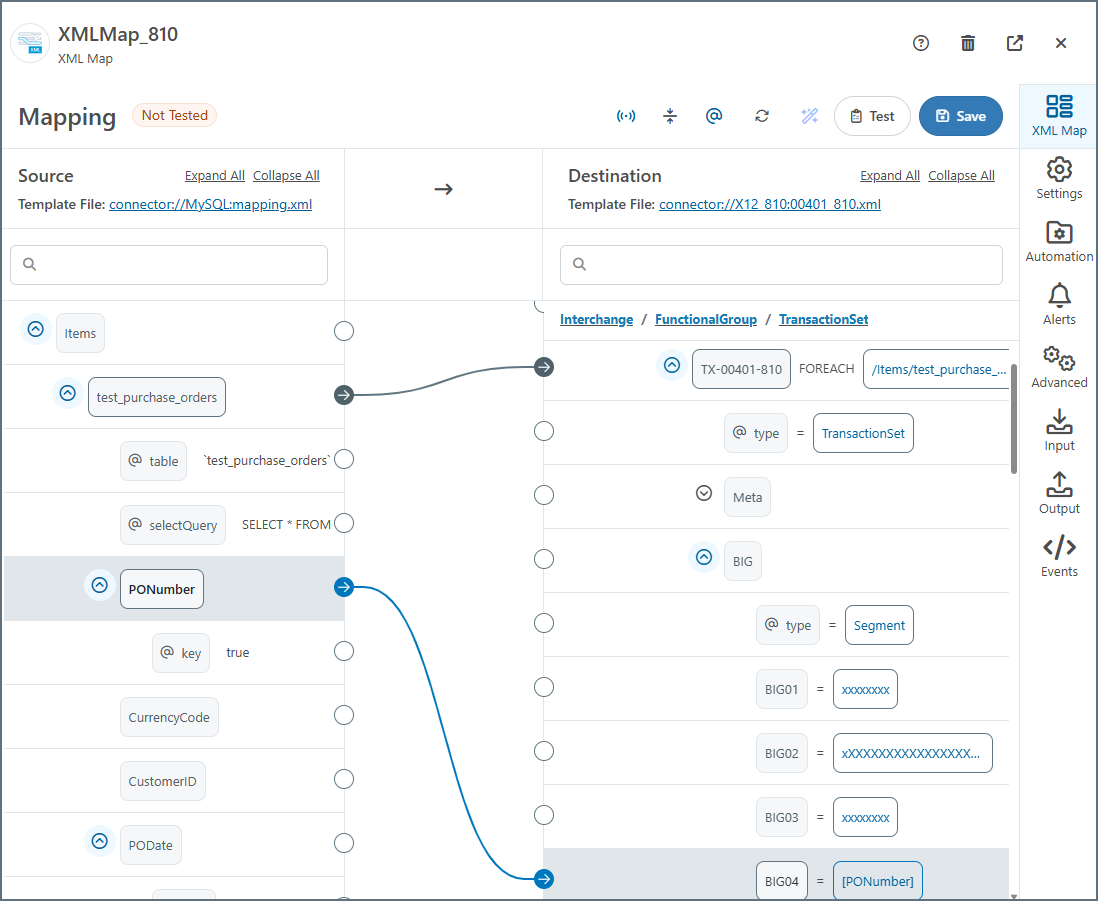This screenshot has width=1098, height=901.
Task: Click the broadcast signal toolbar icon
Action: click(x=626, y=116)
